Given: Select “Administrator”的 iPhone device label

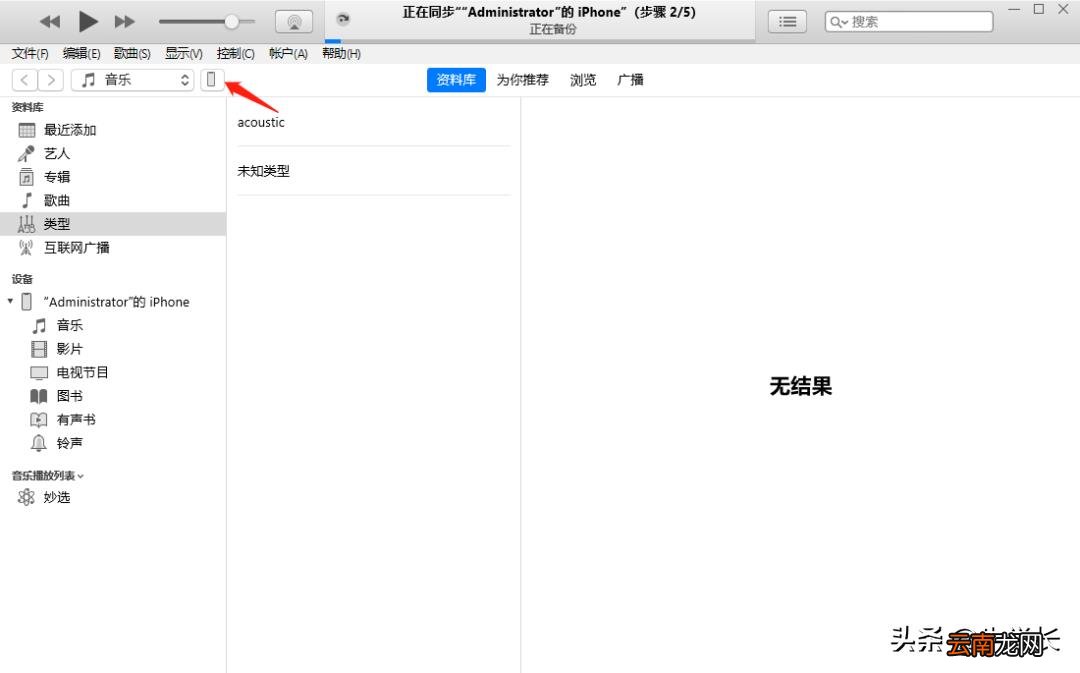Looking at the screenshot, I should tap(116, 302).
